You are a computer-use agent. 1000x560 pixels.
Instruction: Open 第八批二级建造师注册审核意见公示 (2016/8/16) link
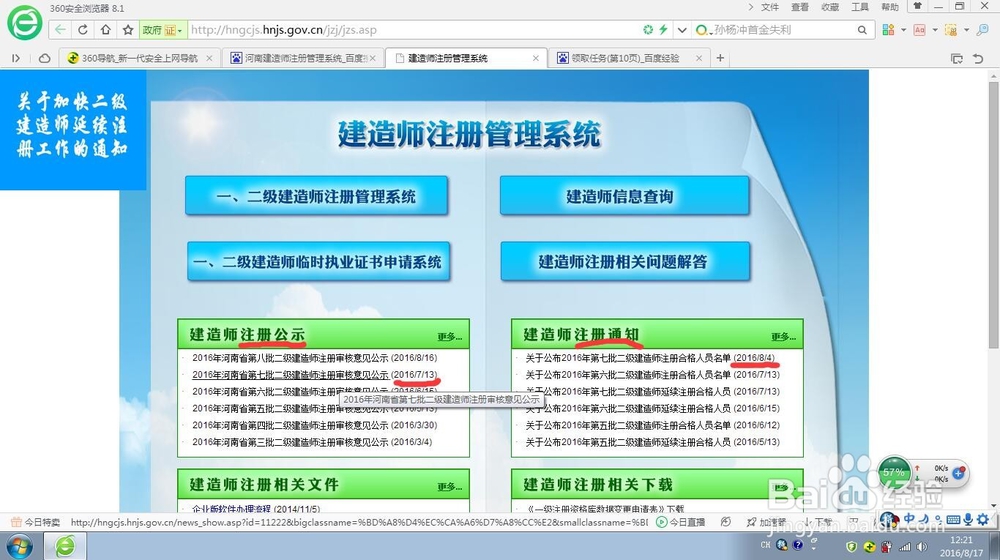(314, 358)
